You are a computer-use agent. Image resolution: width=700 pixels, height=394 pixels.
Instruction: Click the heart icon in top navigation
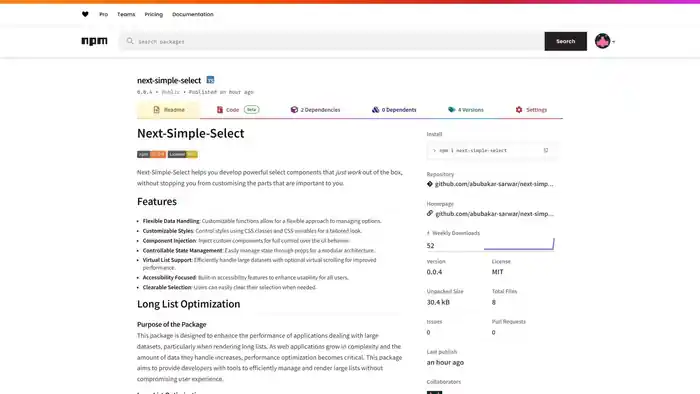(x=85, y=14)
